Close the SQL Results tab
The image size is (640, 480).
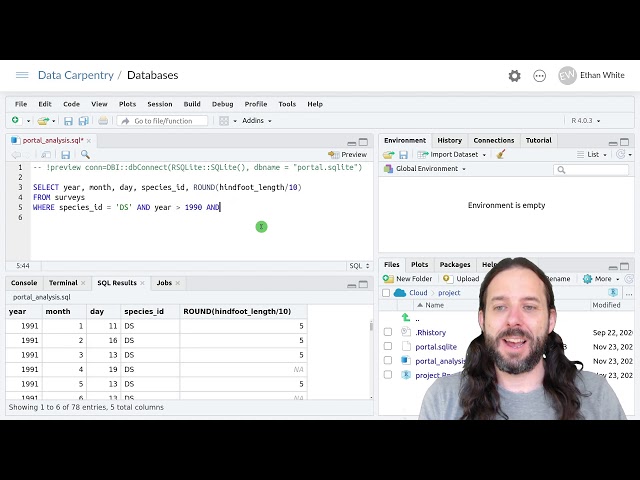(142, 283)
